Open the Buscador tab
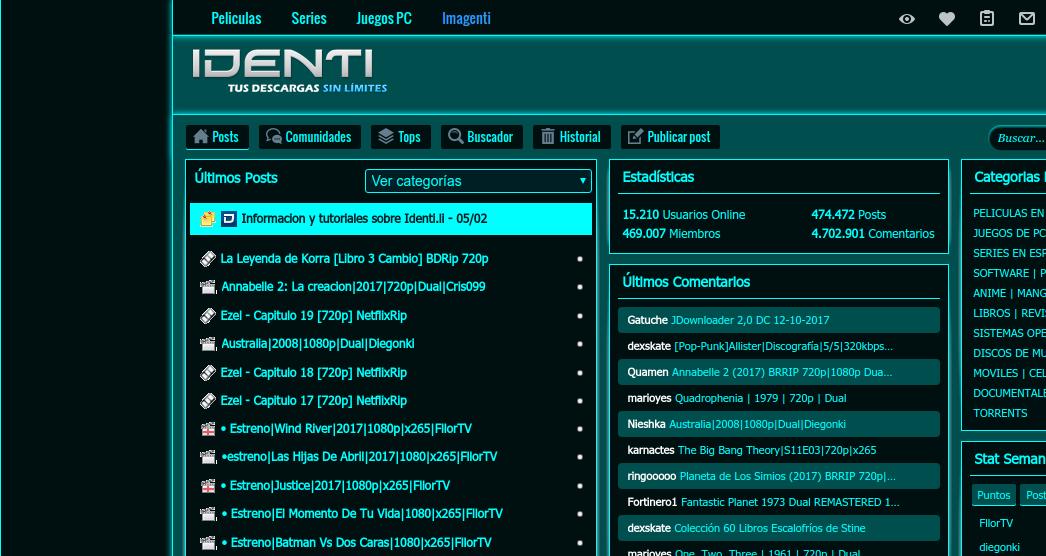This screenshot has height=556, width=1046. pos(482,137)
